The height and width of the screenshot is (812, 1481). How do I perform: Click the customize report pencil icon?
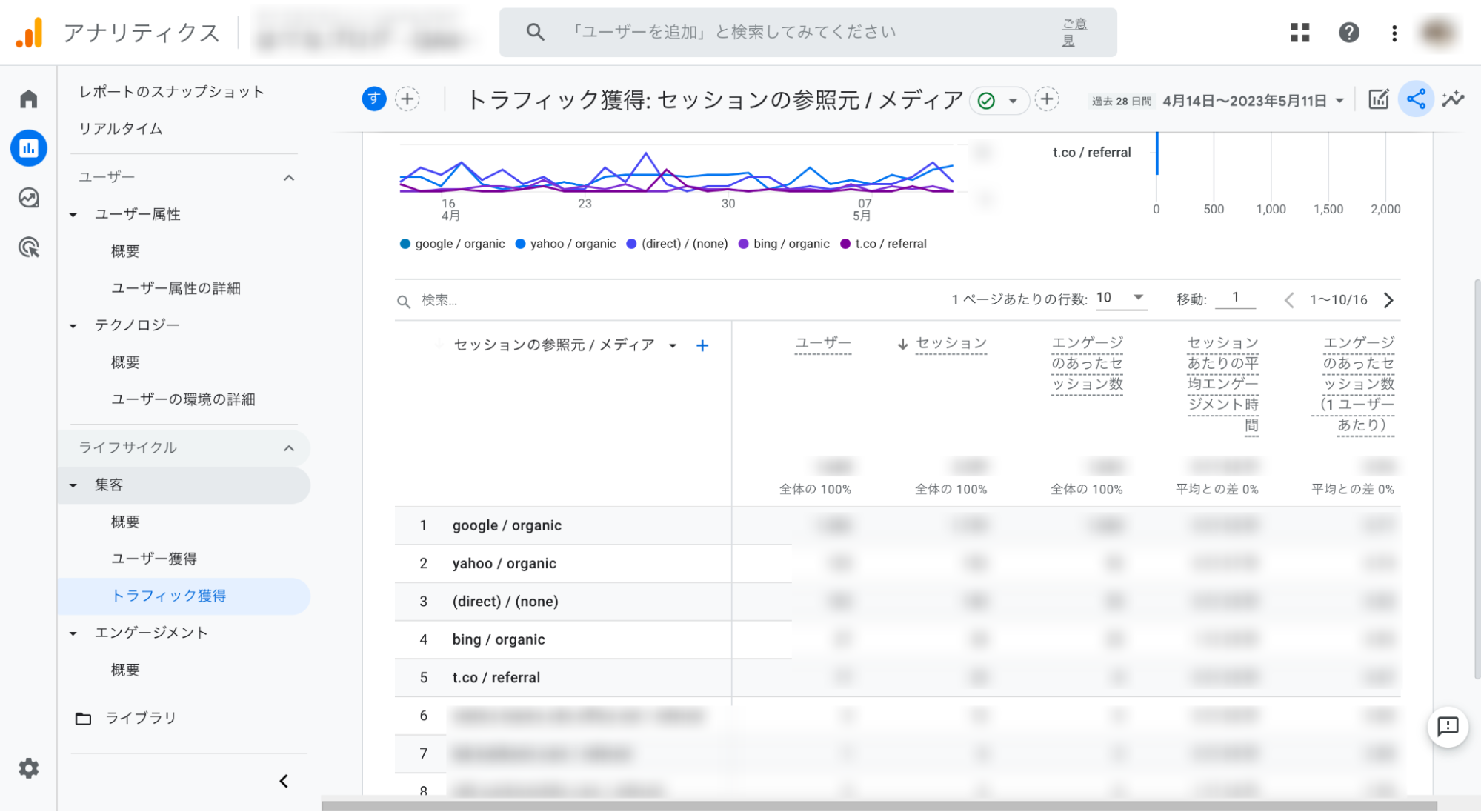pyautogui.click(x=1378, y=99)
